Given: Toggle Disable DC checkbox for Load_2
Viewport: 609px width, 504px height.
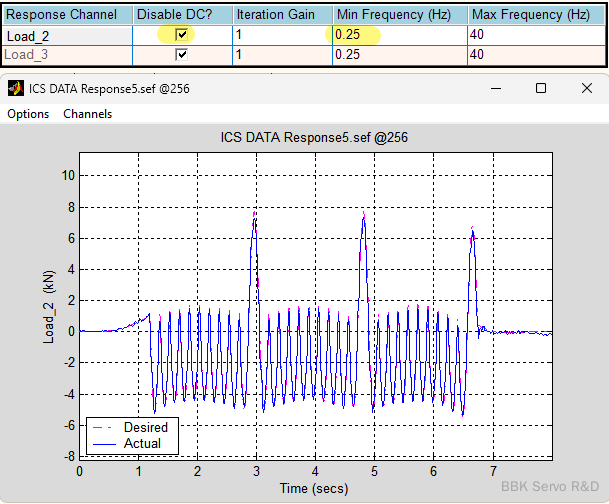Looking at the screenshot, I should [x=181, y=34].
